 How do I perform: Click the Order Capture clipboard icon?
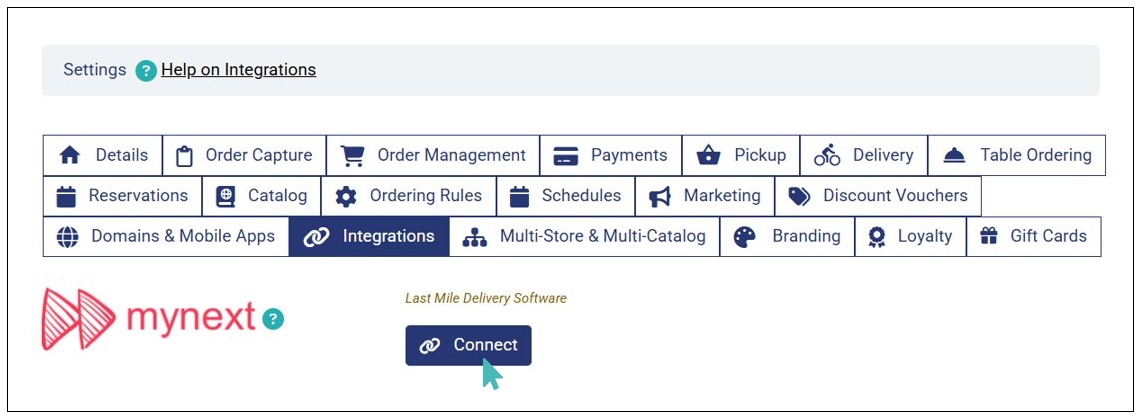183,155
